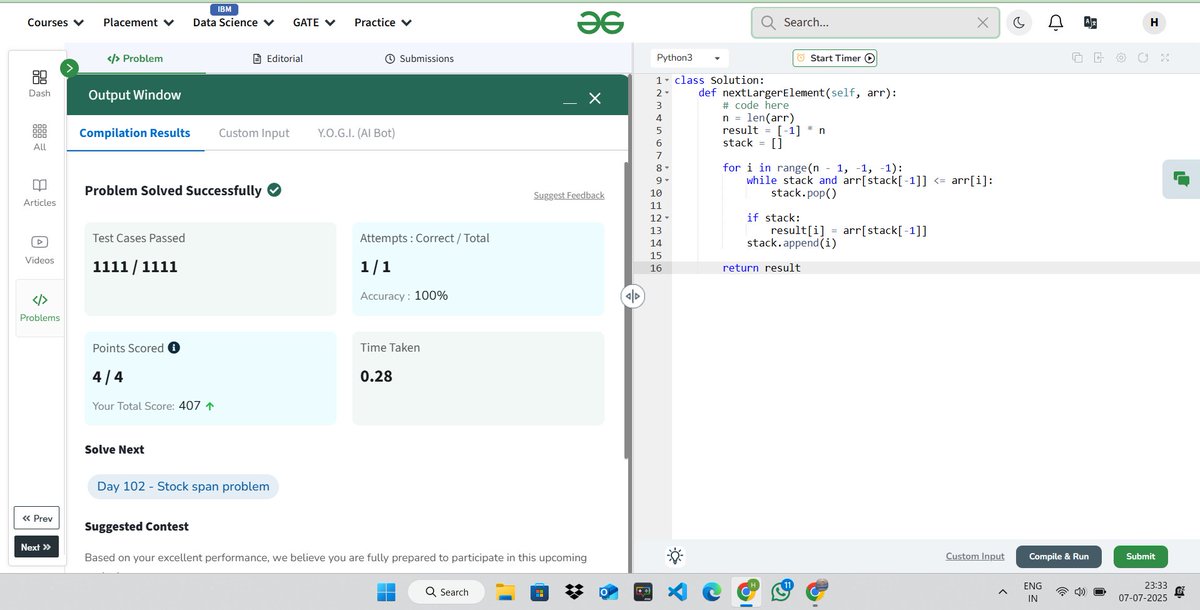
Task: Collapse sidebar with the green arrow
Action: 69,68
